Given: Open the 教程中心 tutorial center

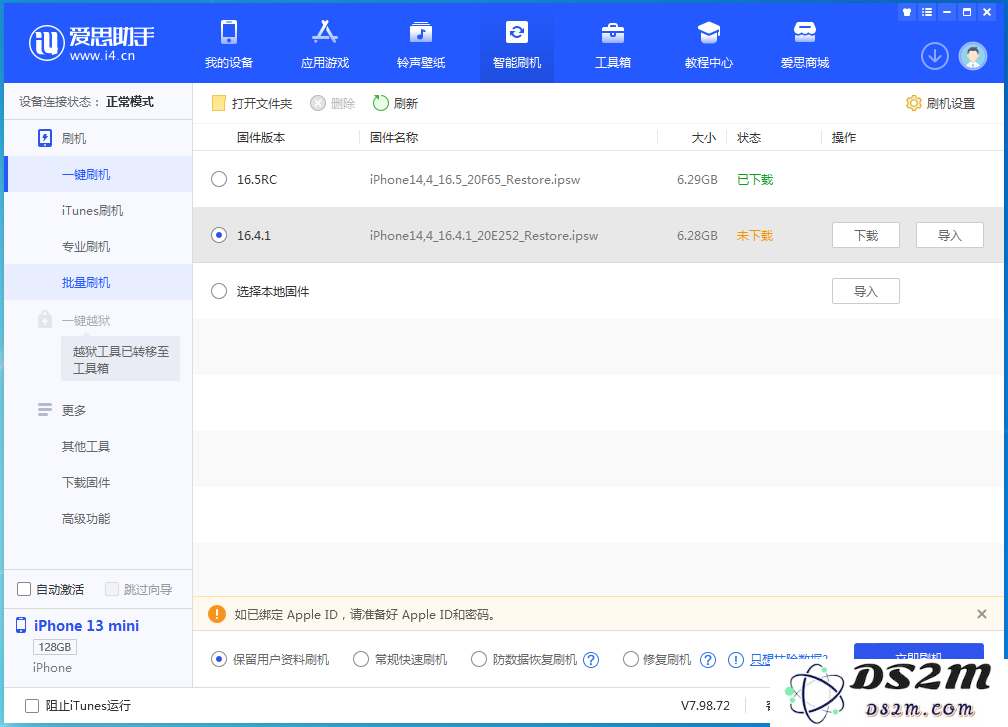Looking at the screenshot, I should tap(708, 44).
